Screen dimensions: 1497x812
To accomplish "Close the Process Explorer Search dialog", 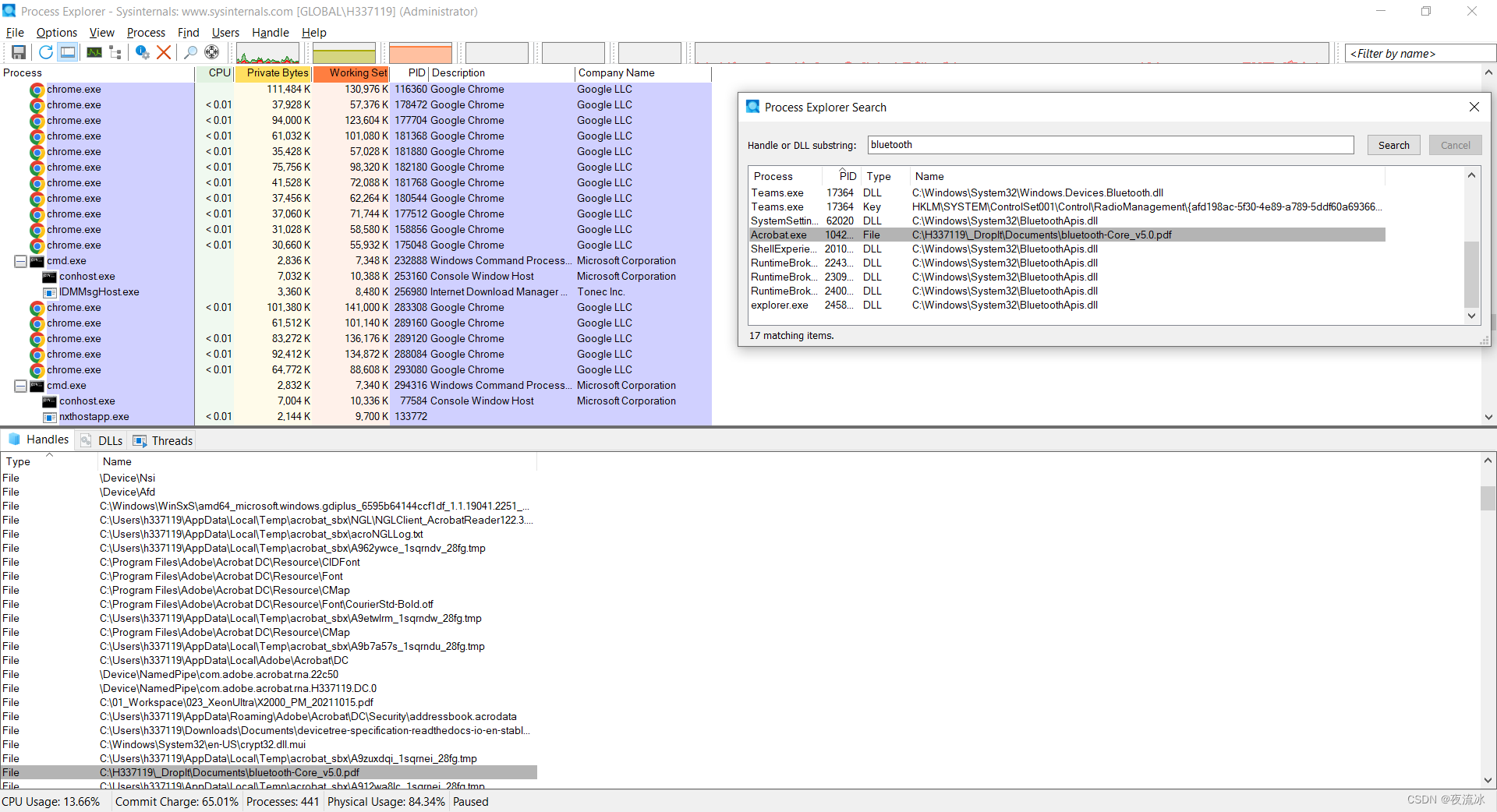I will [x=1474, y=107].
